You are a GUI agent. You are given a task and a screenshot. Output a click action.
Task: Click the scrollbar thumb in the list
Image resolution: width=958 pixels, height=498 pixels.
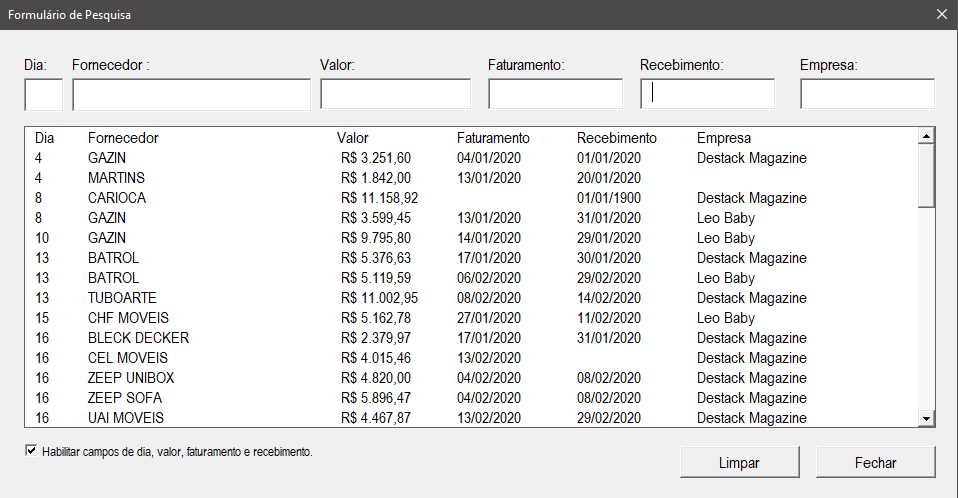[x=926, y=176]
